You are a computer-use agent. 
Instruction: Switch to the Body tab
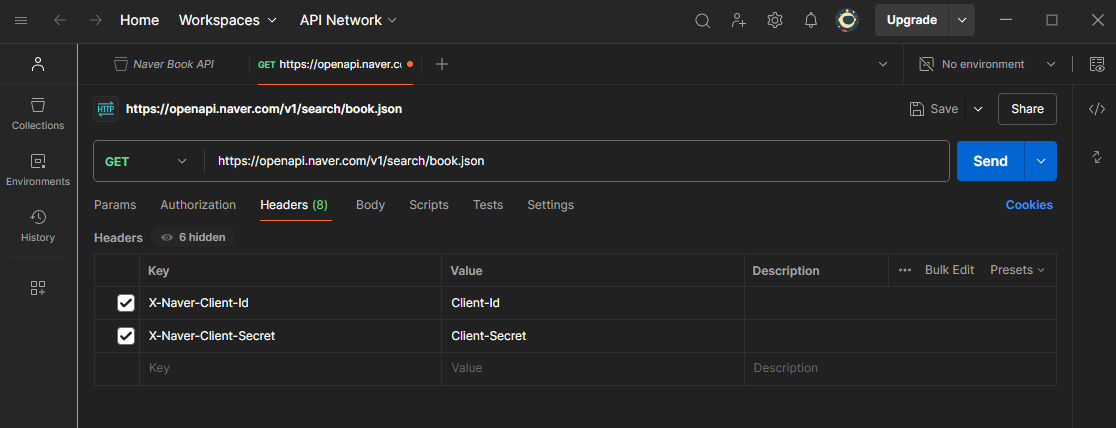click(x=370, y=205)
